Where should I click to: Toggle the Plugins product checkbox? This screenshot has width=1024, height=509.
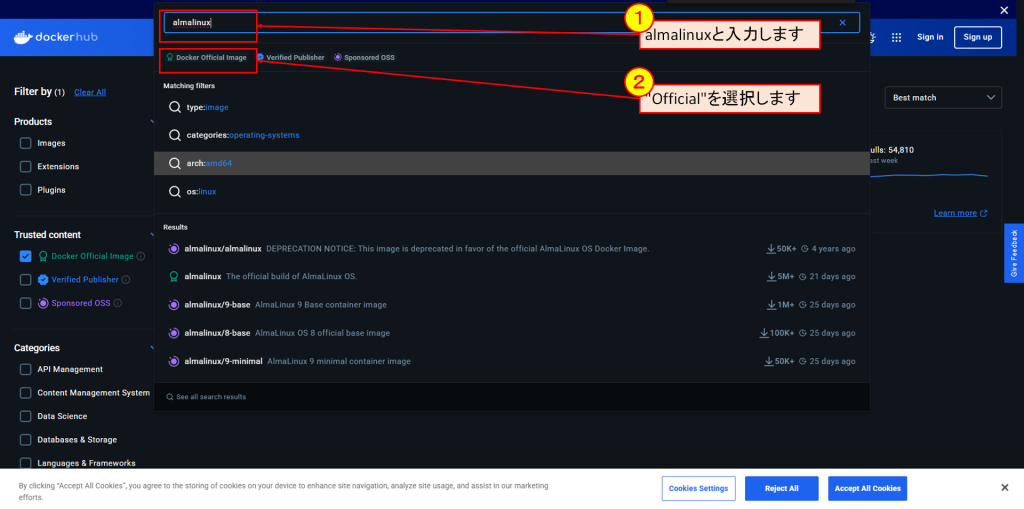25,190
